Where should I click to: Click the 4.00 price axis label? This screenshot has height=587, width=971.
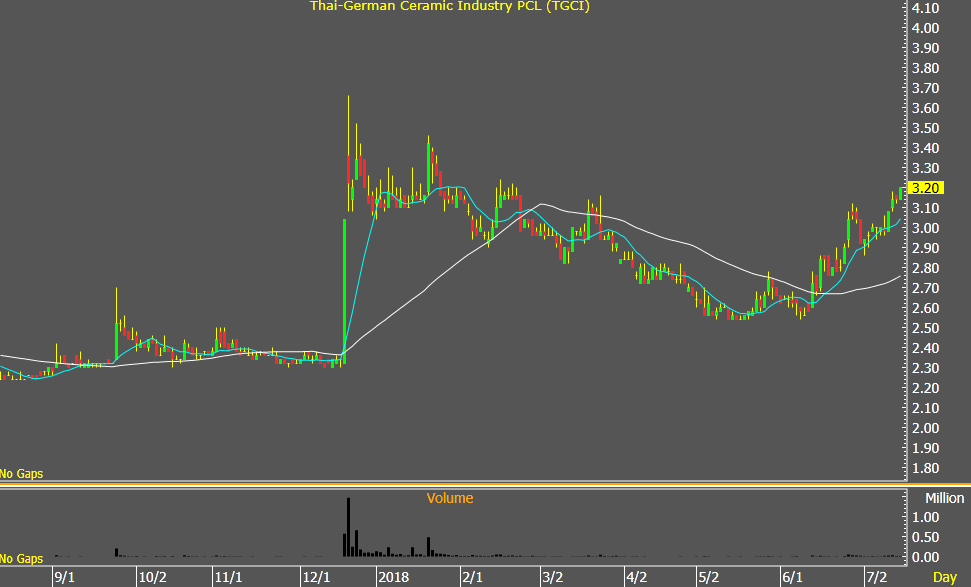pos(925,28)
